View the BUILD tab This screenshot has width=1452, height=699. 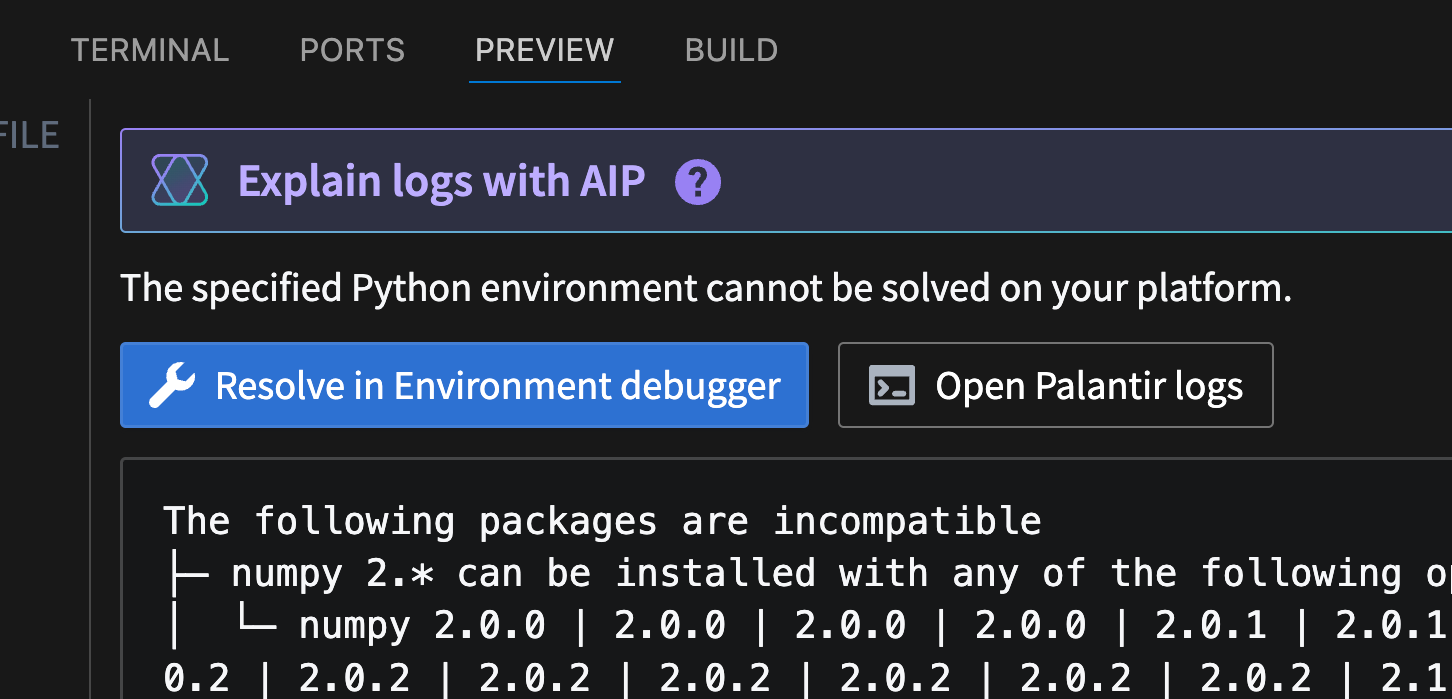731,50
